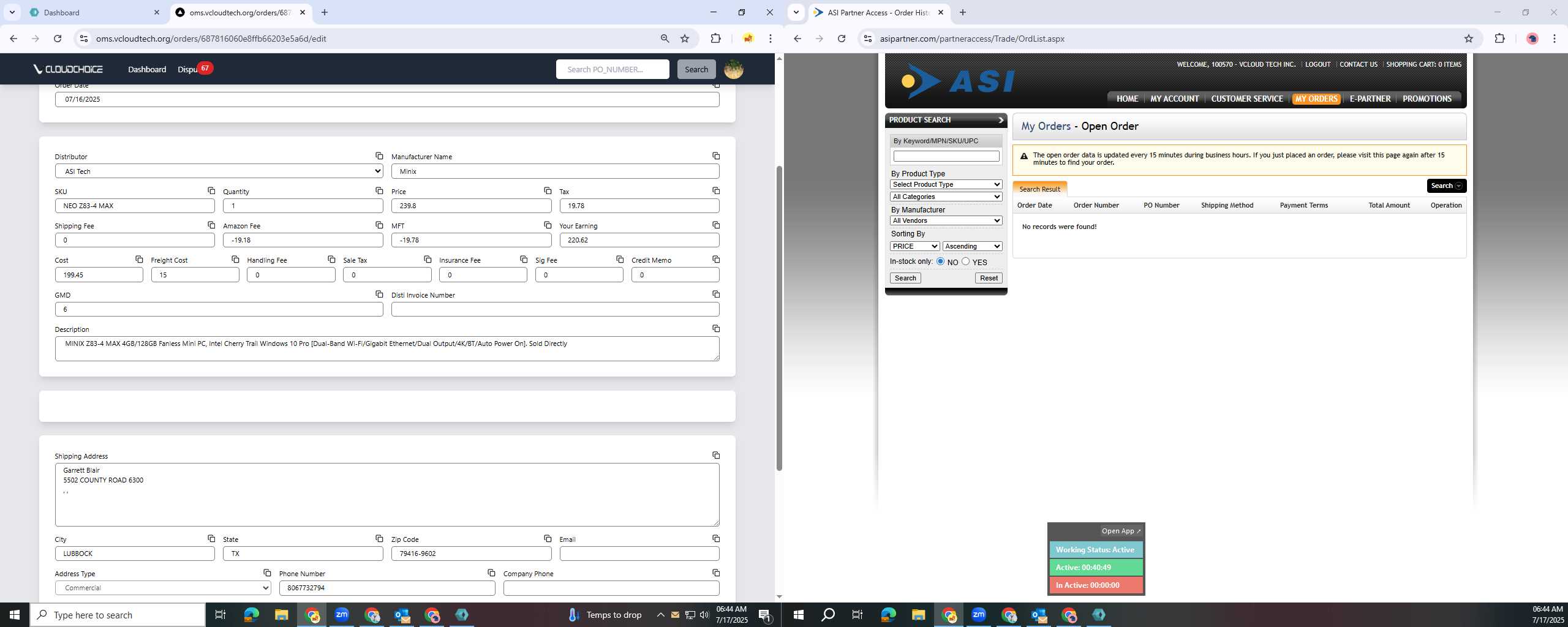Open CUSTOMER SERVICE menu on ASI
1568x627 pixels.
tap(1246, 99)
